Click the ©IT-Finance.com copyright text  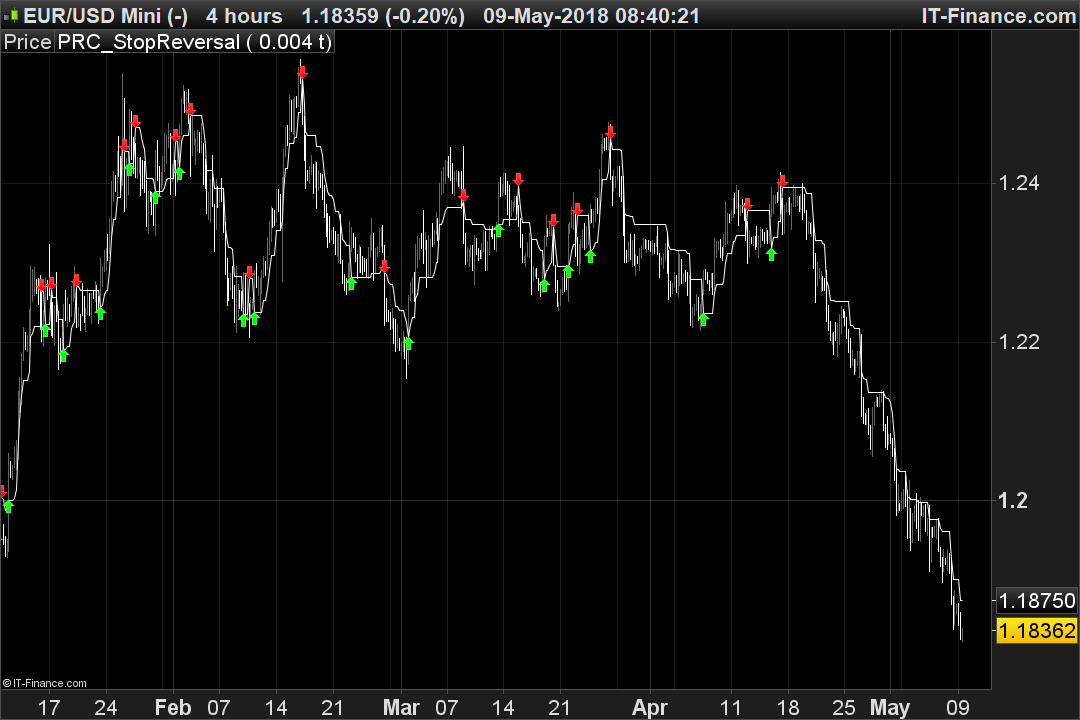pos(45,683)
